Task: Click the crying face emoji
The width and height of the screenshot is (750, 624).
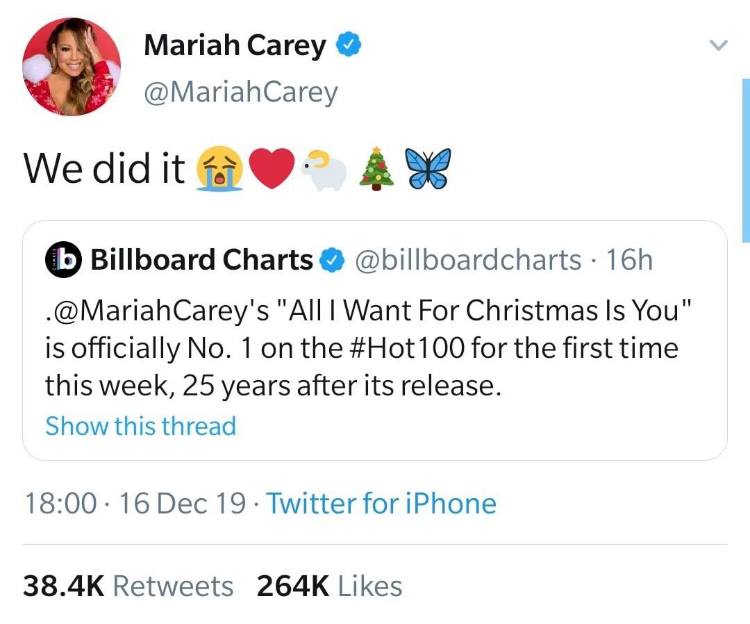Action: [x=220, y=168]
